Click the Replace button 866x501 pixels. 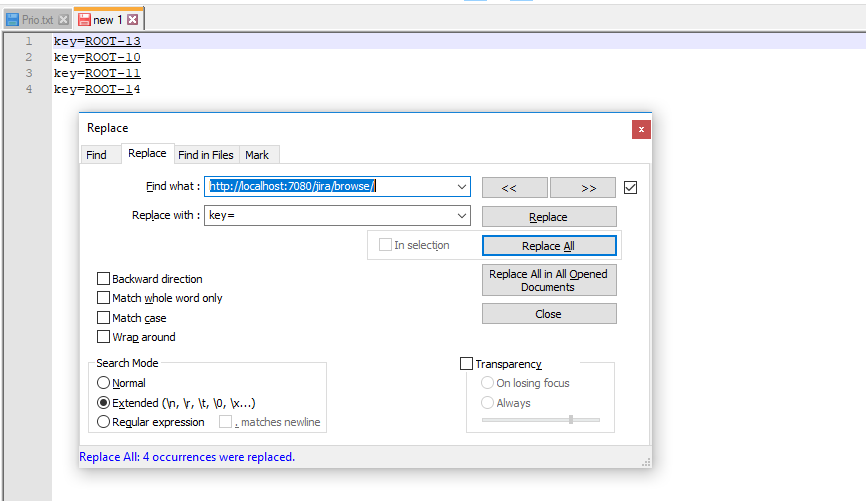(x=549, y=217)
